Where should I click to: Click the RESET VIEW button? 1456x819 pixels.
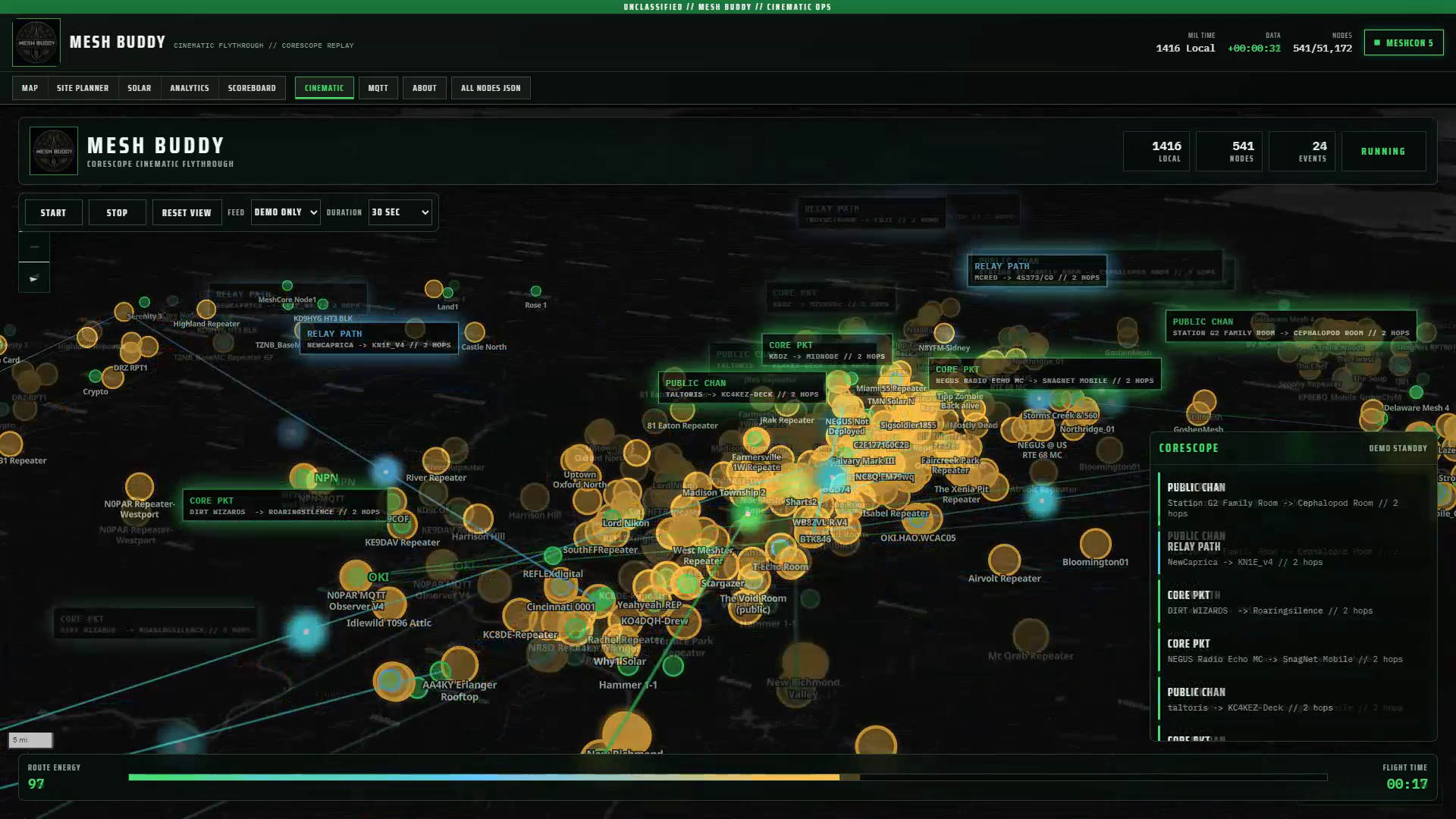click(x=187, y=212)
